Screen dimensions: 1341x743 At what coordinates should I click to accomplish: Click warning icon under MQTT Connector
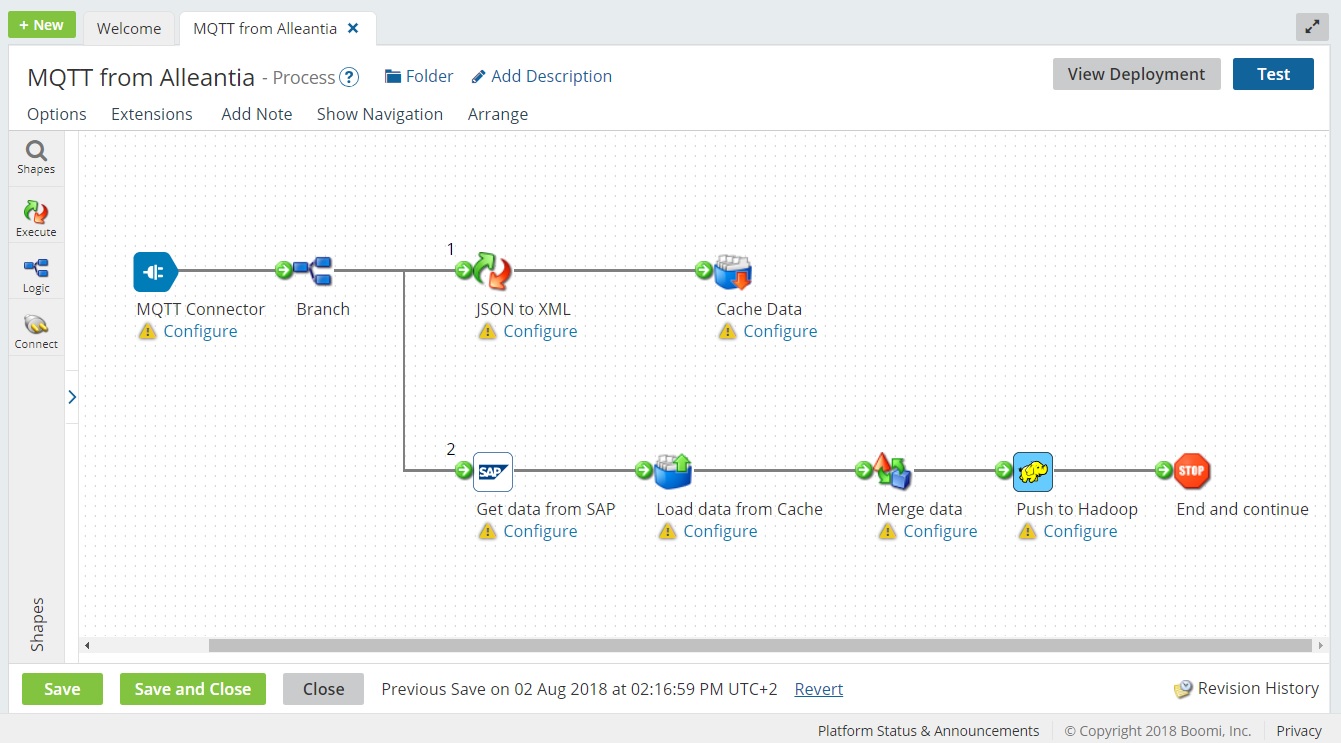coord(148,331)
